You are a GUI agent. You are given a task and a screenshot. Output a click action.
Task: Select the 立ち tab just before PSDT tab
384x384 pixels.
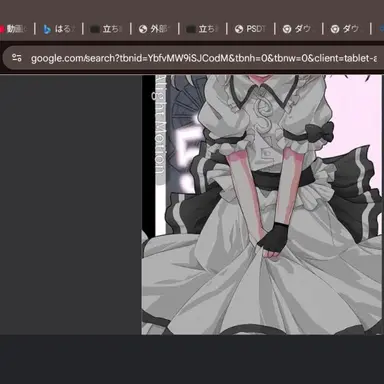tap(202, 29)
